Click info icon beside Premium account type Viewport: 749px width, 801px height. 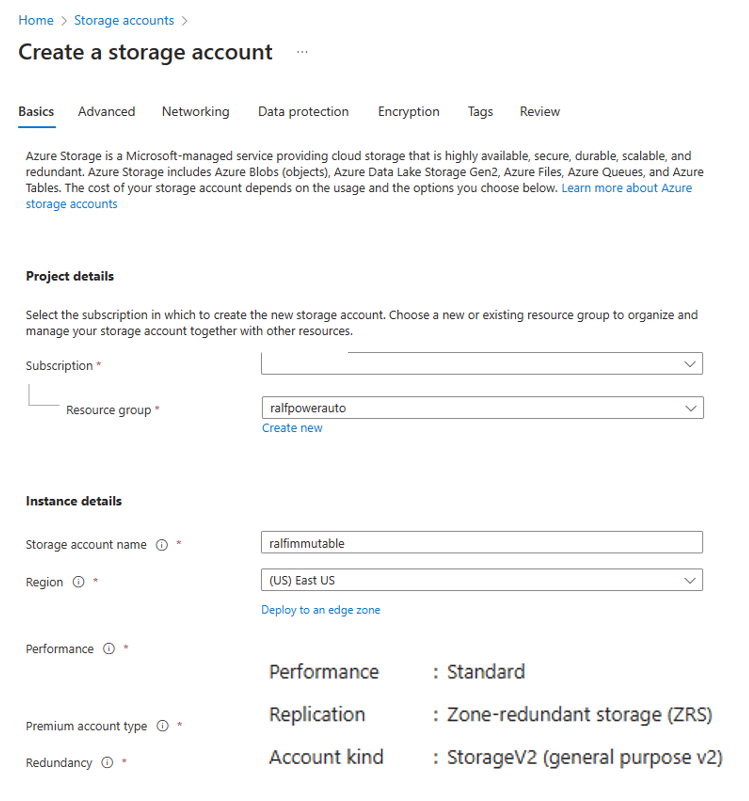point(163,727)
